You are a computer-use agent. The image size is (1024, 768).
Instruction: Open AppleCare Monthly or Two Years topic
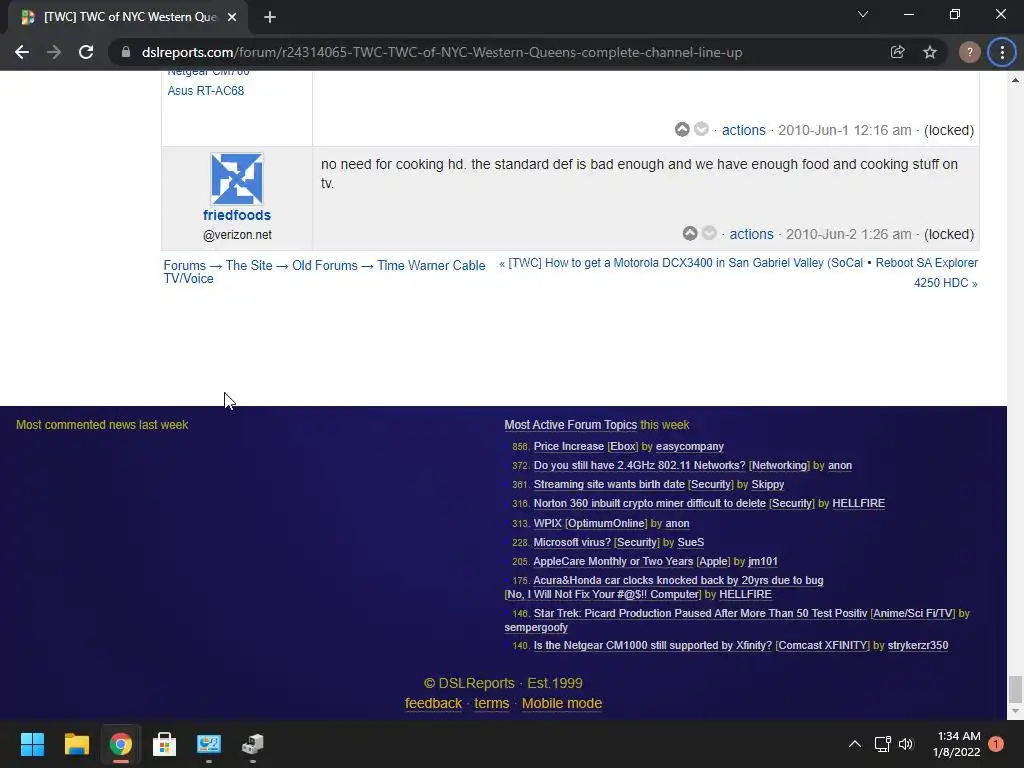613,561
